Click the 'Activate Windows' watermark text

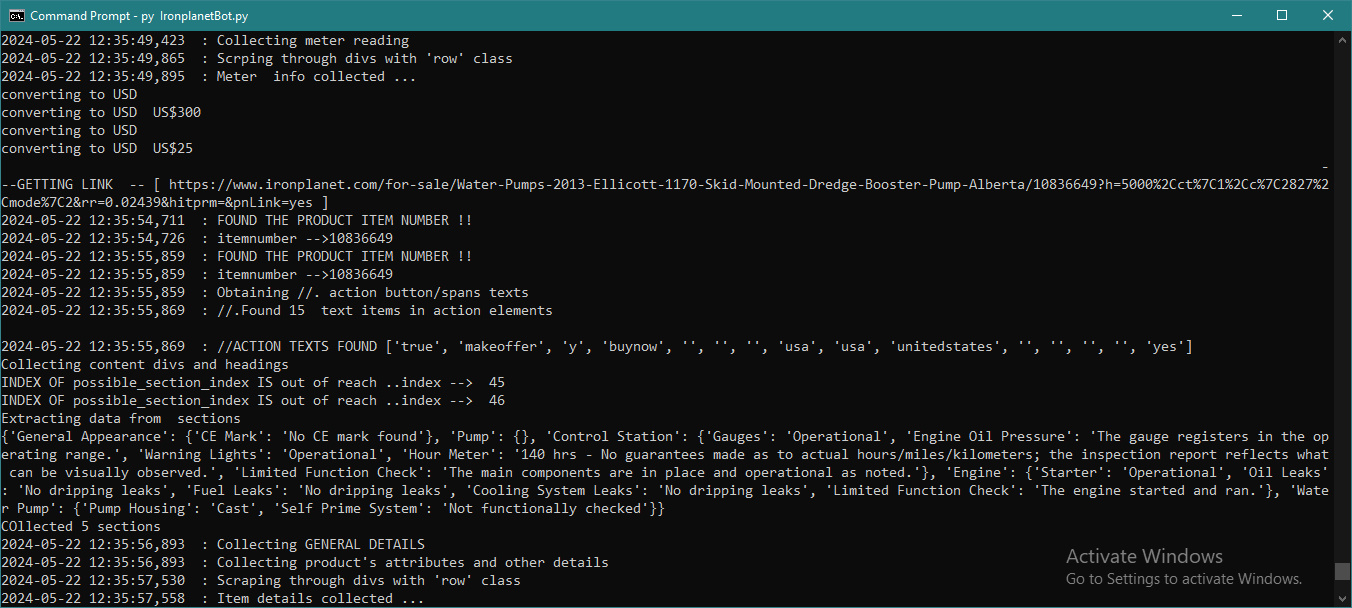tap(1144, 556)
